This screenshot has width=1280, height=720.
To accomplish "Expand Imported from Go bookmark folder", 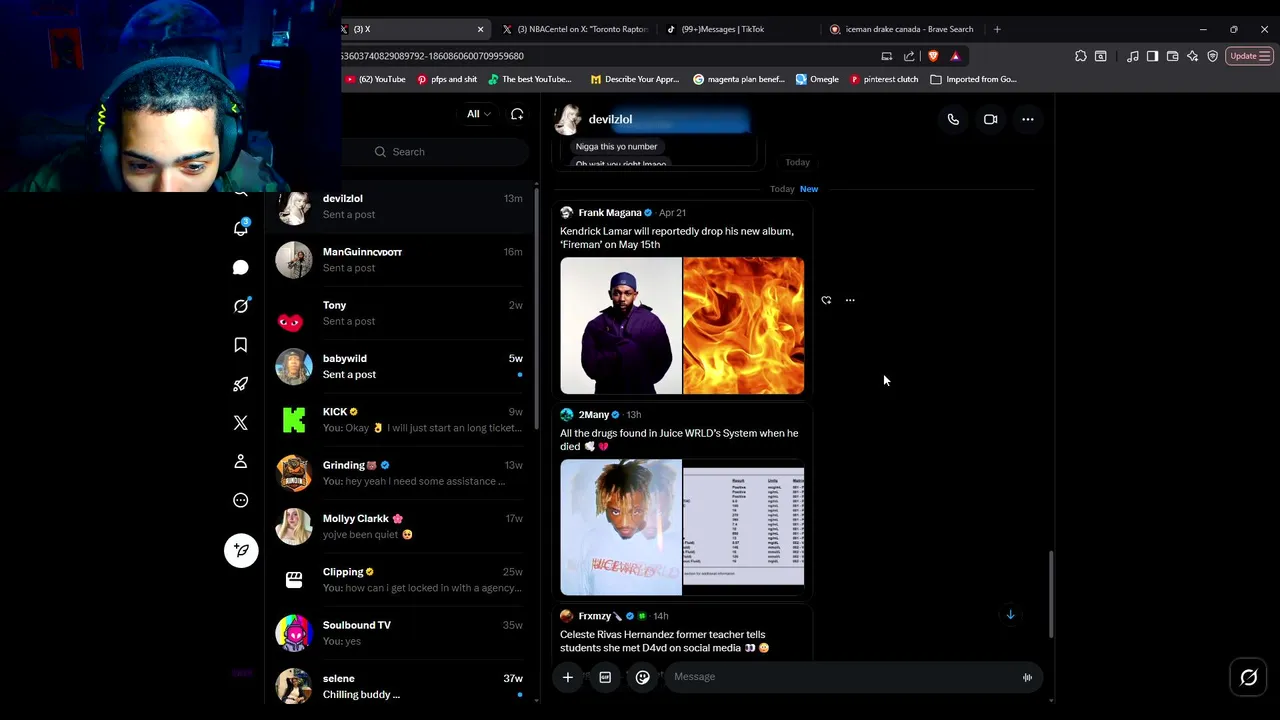I will click(x=973, y=79).
